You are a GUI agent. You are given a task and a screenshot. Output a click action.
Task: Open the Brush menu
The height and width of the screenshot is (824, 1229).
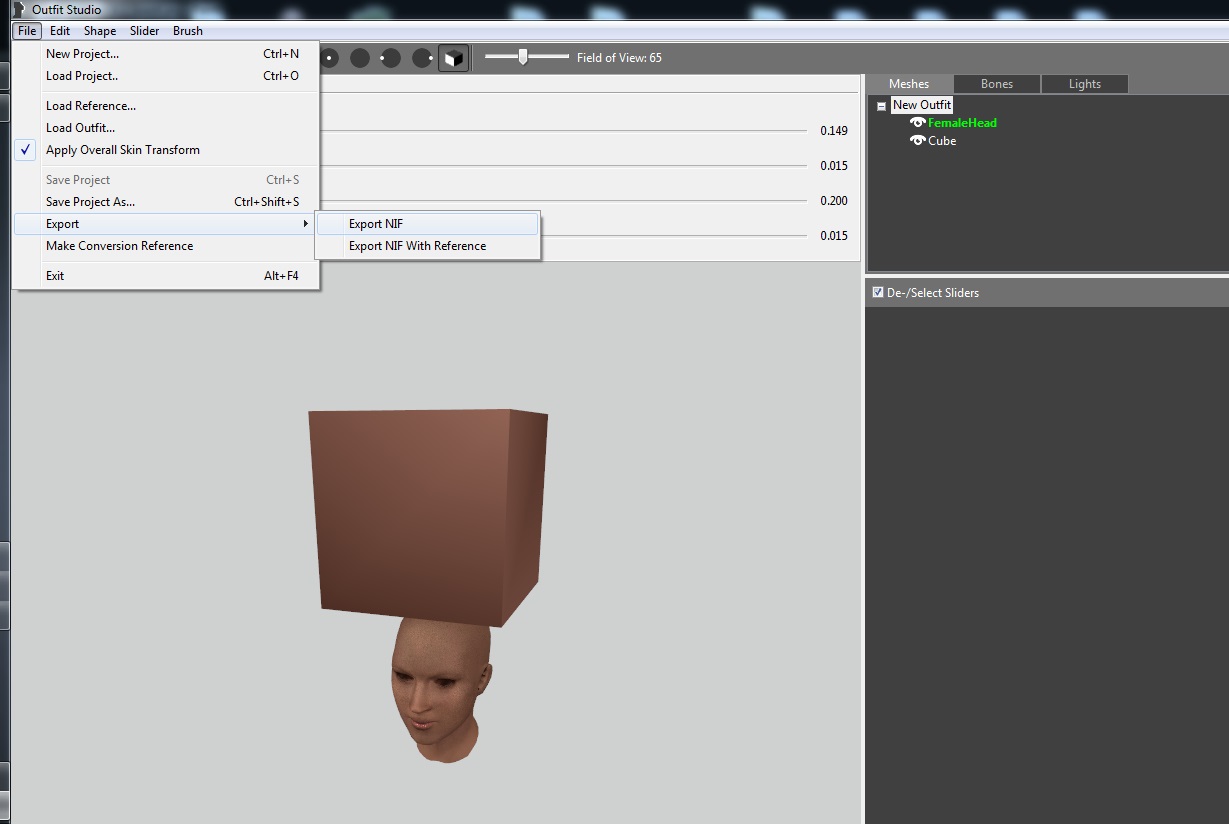[x=188, y=31]
